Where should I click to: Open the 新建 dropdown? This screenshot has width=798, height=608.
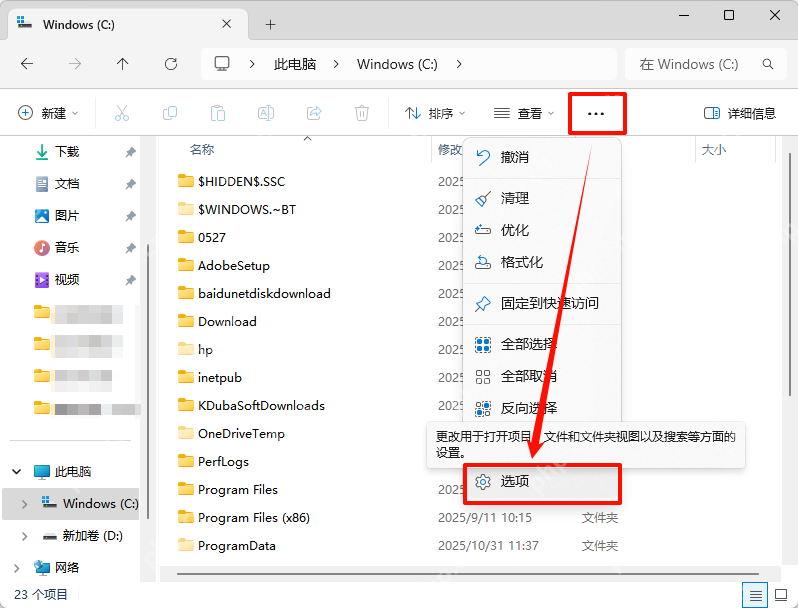(48, 113)
